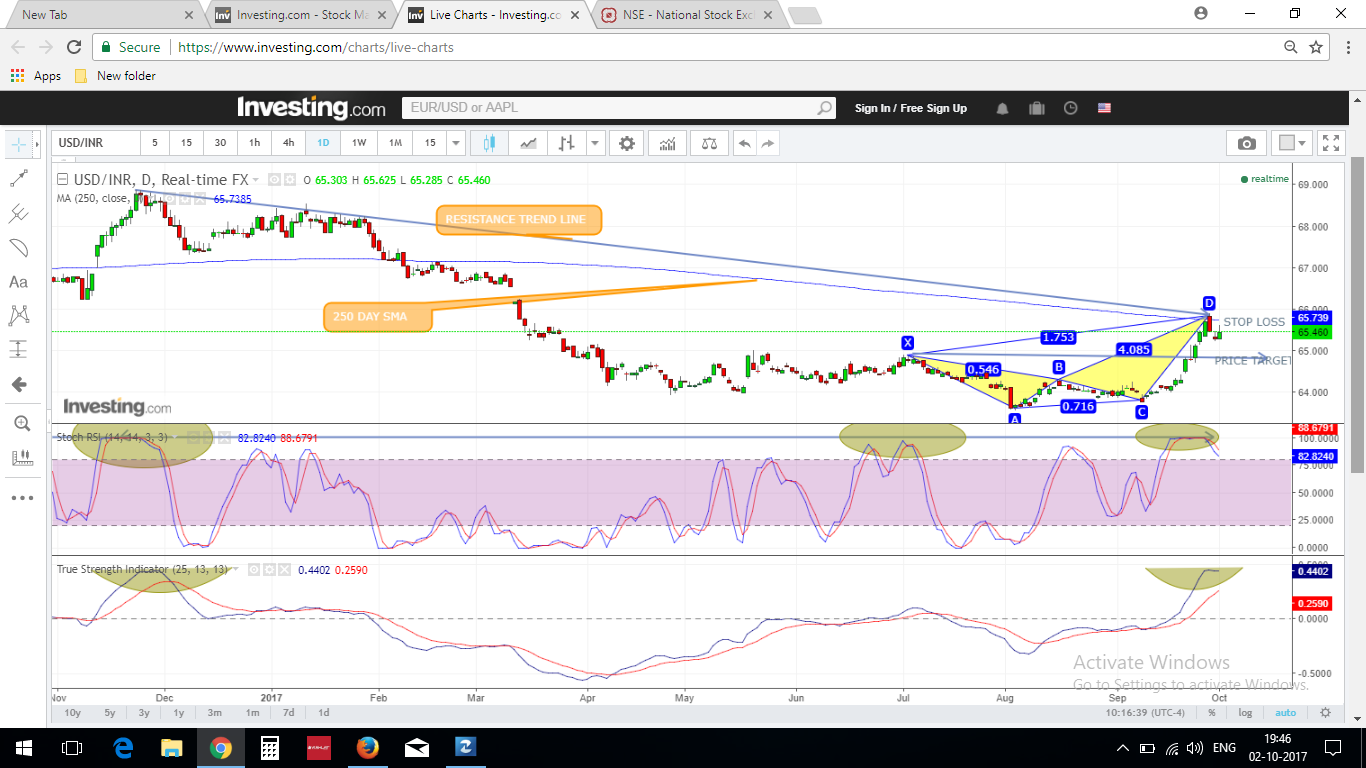Open the notifications bell

(1002, 108)
